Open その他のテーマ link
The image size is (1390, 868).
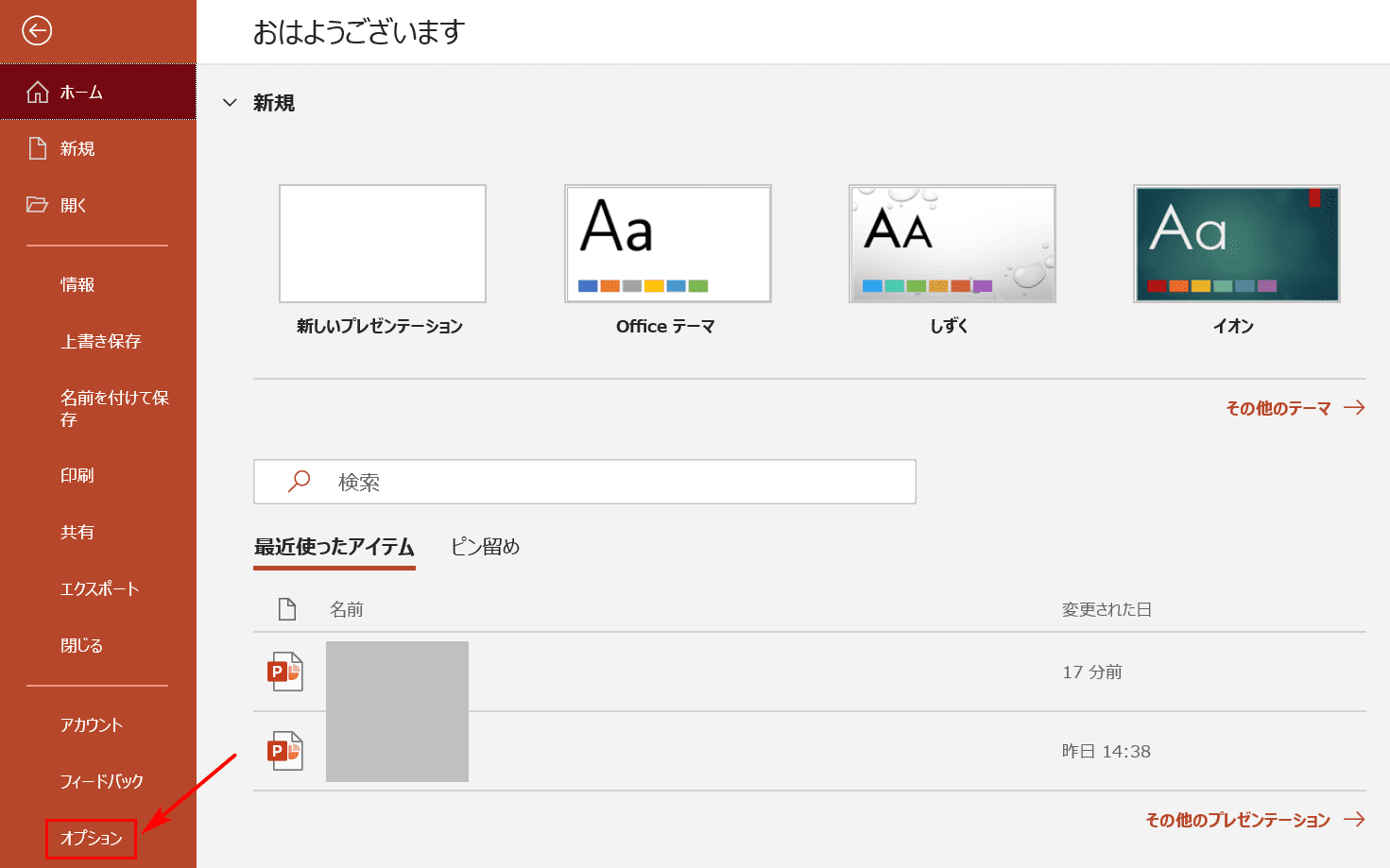(x=1278, y=408)
